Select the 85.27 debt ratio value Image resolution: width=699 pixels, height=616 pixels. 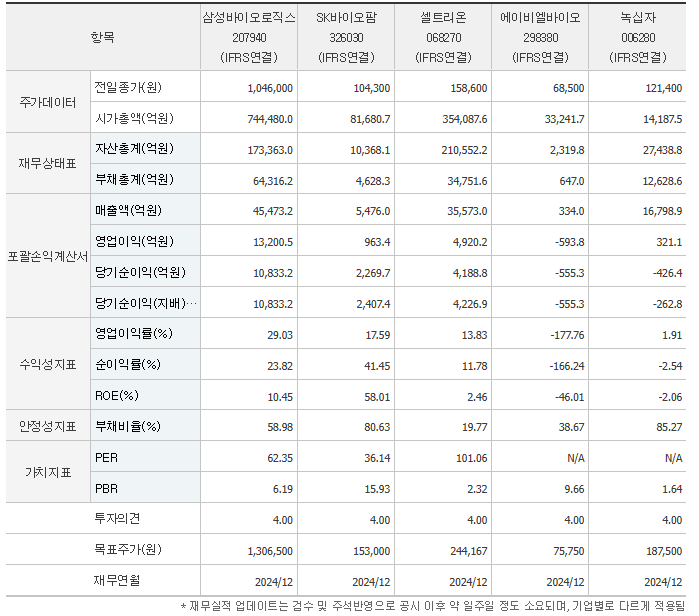(x=669, y=427)
